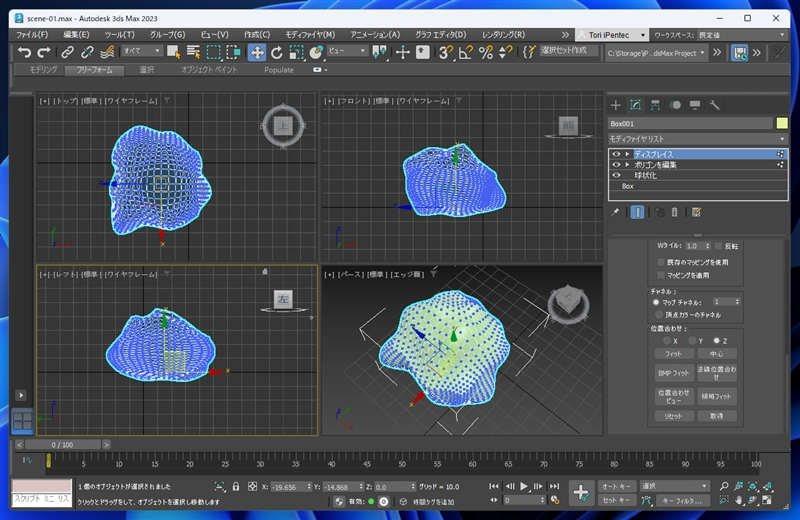Click the リセット button
Image resolution: width=800 pixels, height=520 pixels.
[674, 416]
